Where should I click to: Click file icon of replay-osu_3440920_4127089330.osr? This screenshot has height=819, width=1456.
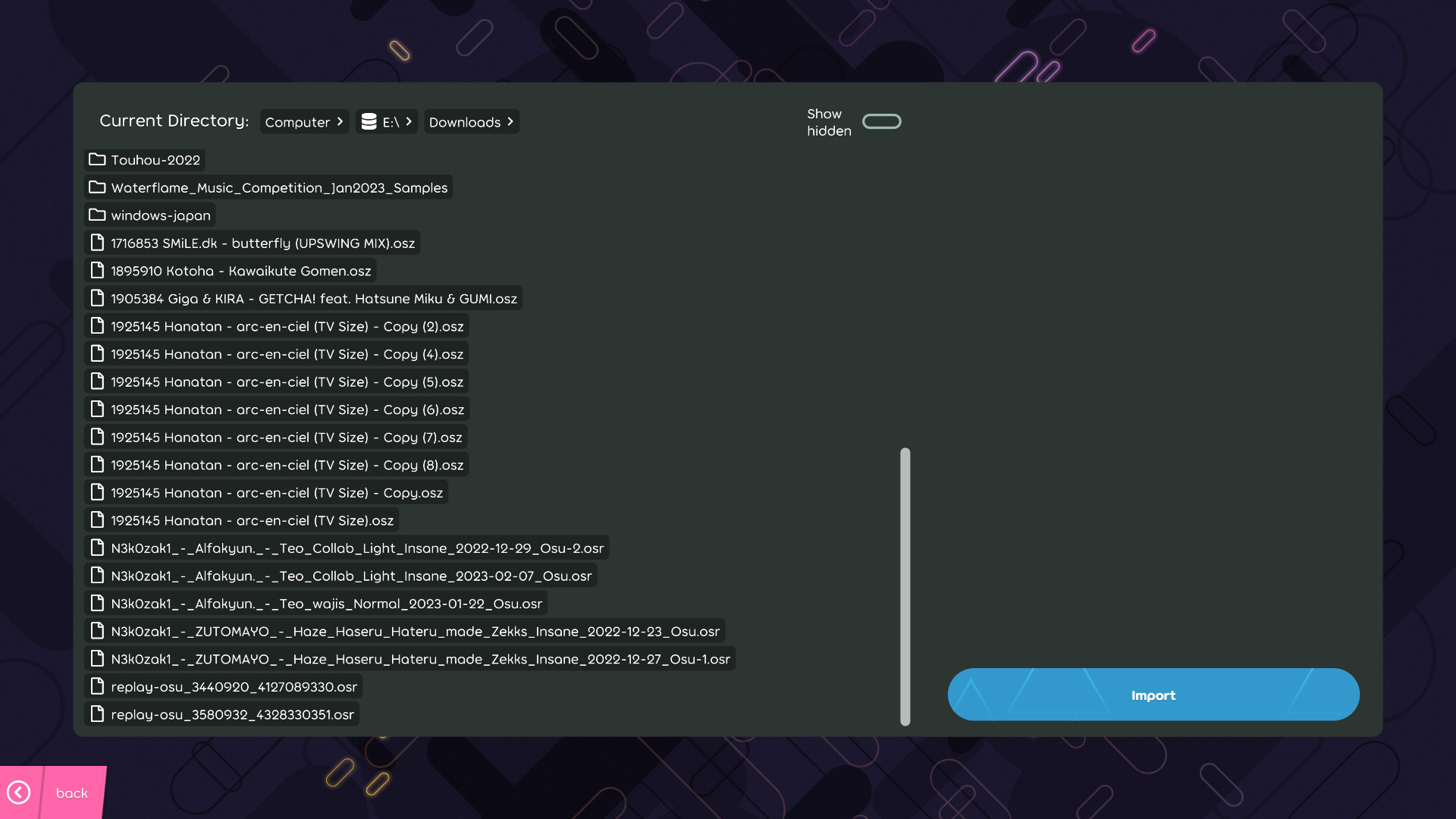point(97,686)
